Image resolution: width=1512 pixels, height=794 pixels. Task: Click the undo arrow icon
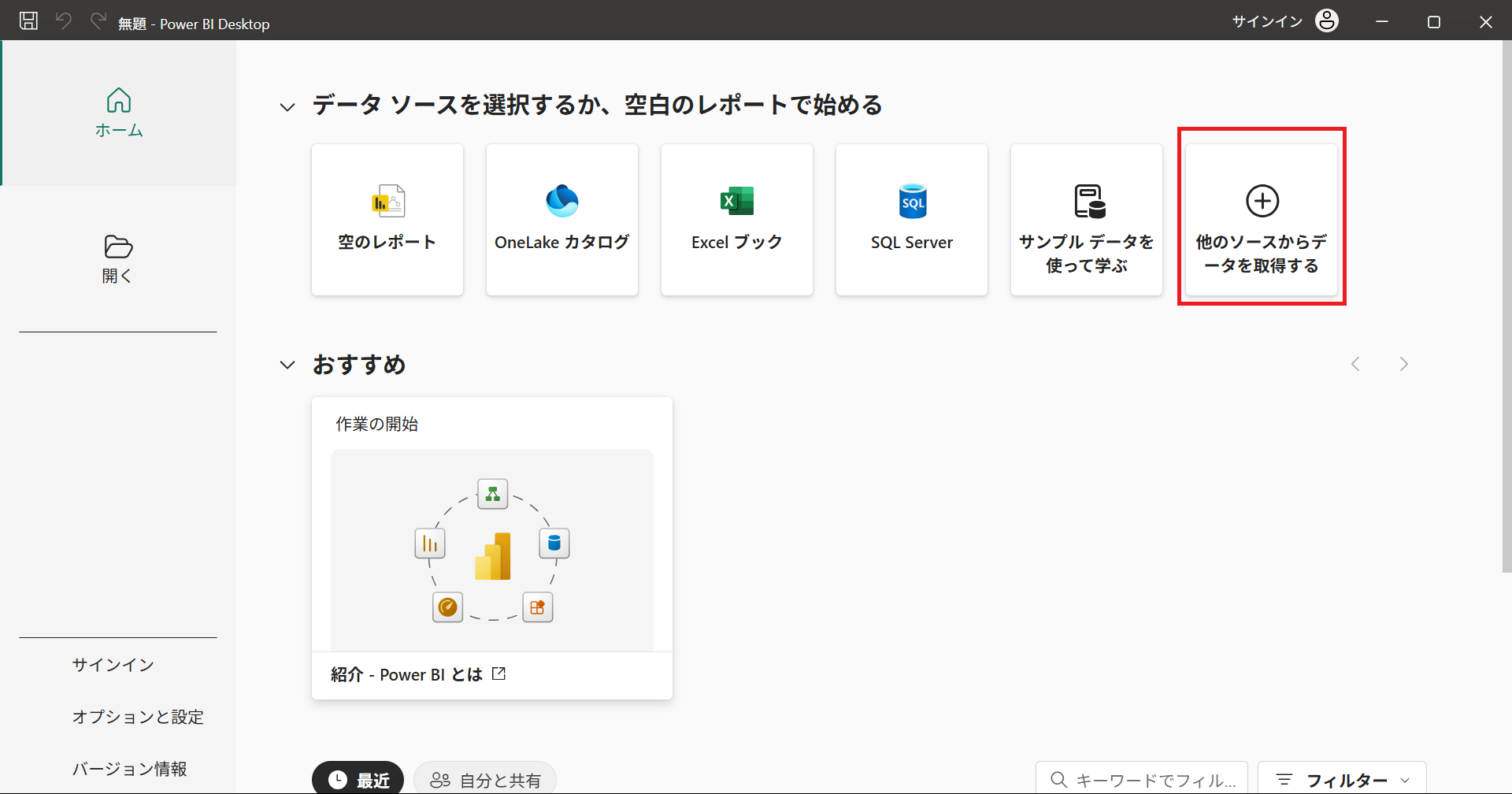[64, 21]
